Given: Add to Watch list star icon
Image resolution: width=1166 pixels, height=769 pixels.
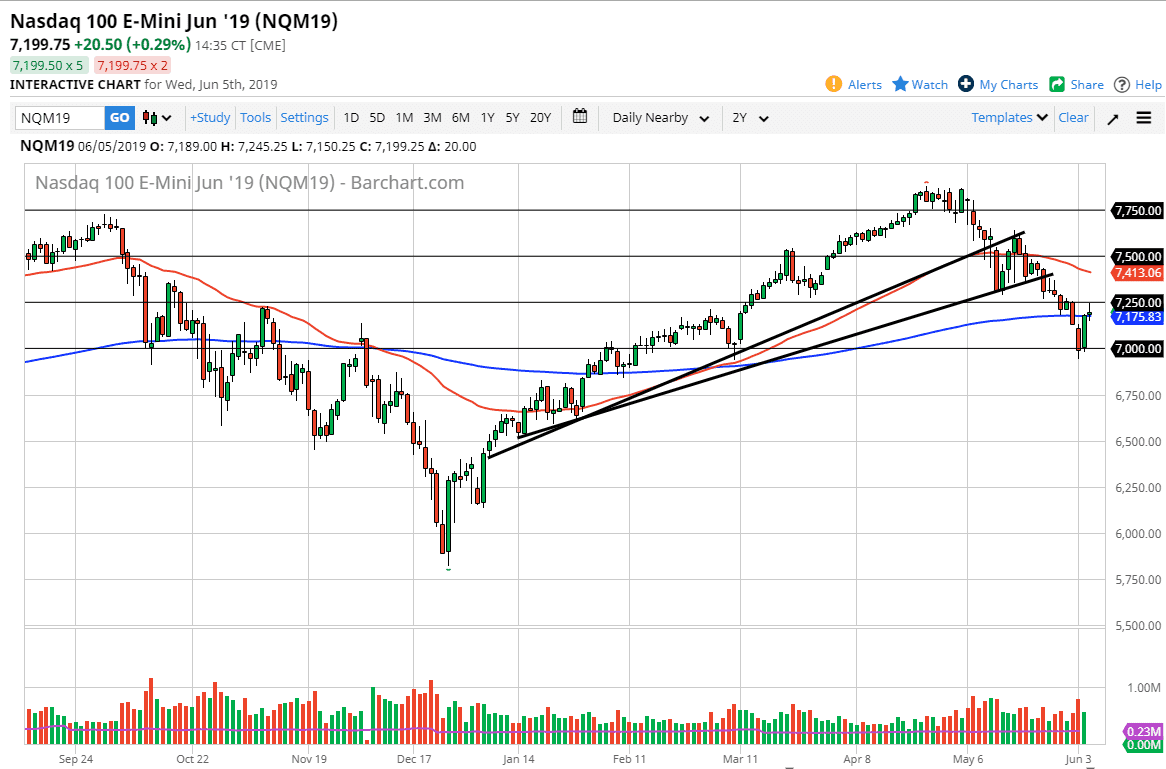Looking at the screenshot, I should pyautogui.click(x=900, y=84).
